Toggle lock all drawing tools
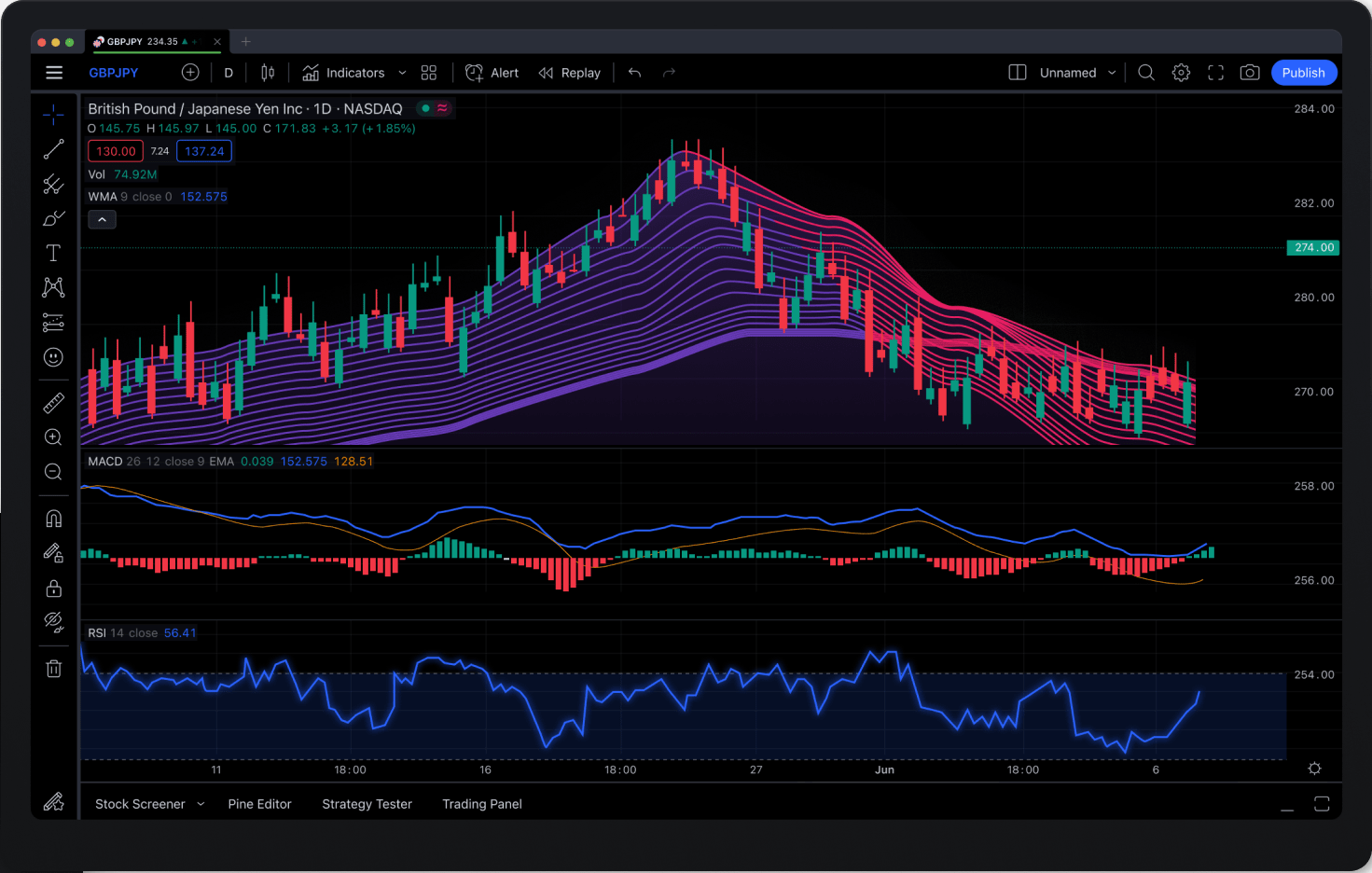 coord(53,589)
